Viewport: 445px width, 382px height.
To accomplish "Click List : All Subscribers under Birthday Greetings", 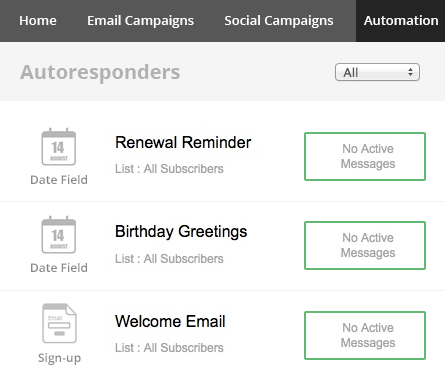I will [x=169, y=259].
